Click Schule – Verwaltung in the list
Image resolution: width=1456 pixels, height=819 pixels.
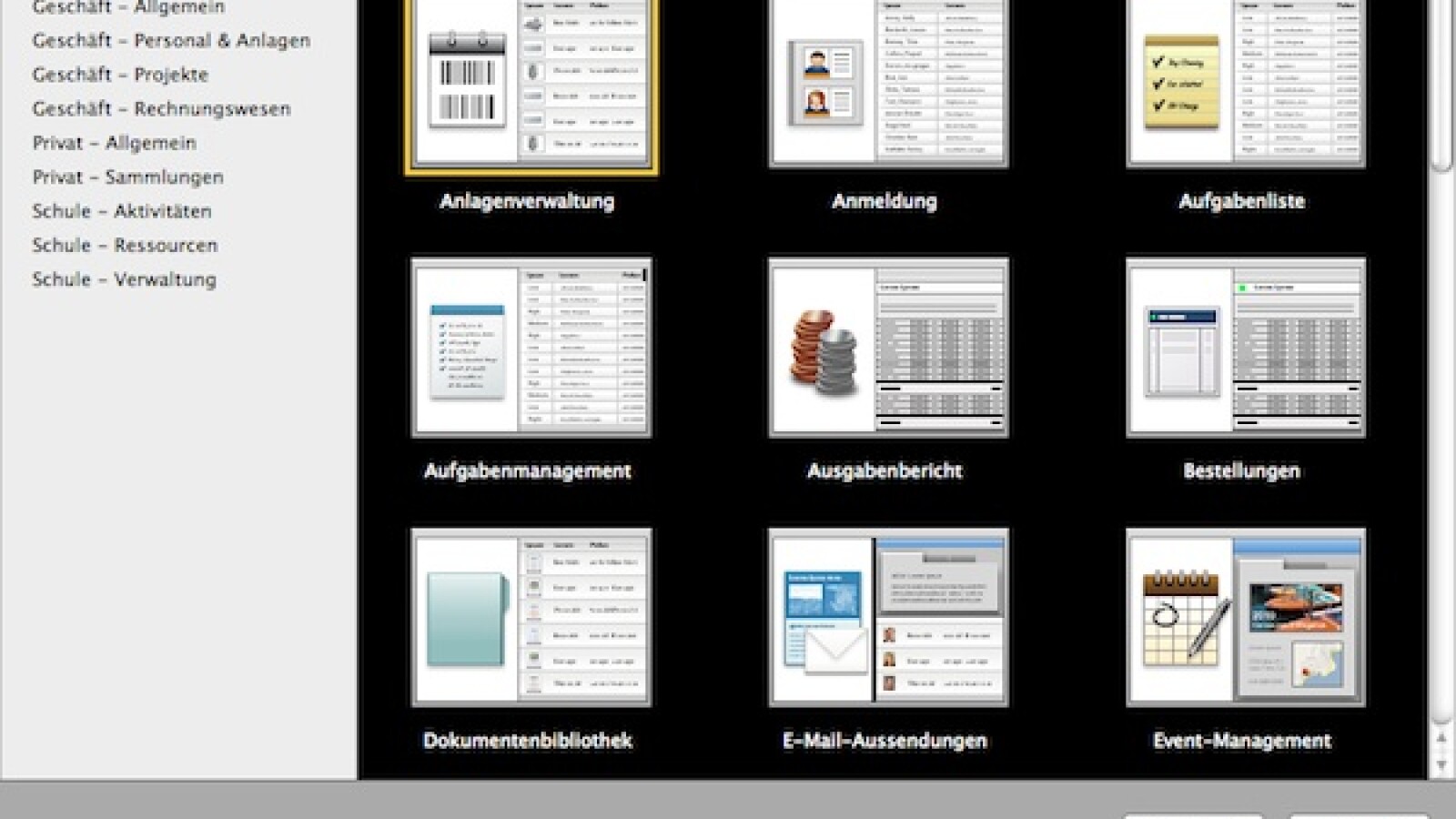[x=124, y=279]
